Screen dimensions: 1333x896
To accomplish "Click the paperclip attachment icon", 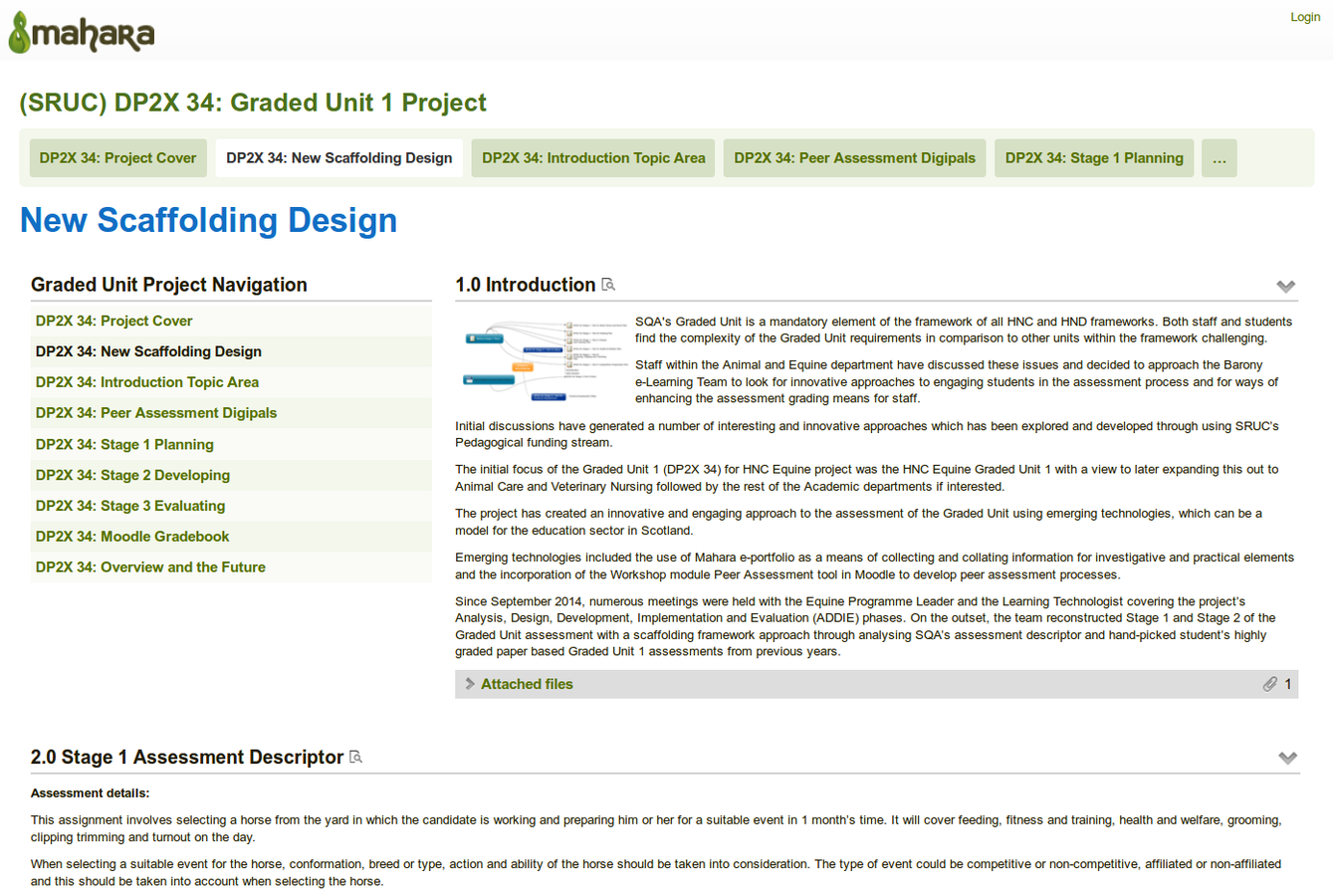I will click(1269, 684).
